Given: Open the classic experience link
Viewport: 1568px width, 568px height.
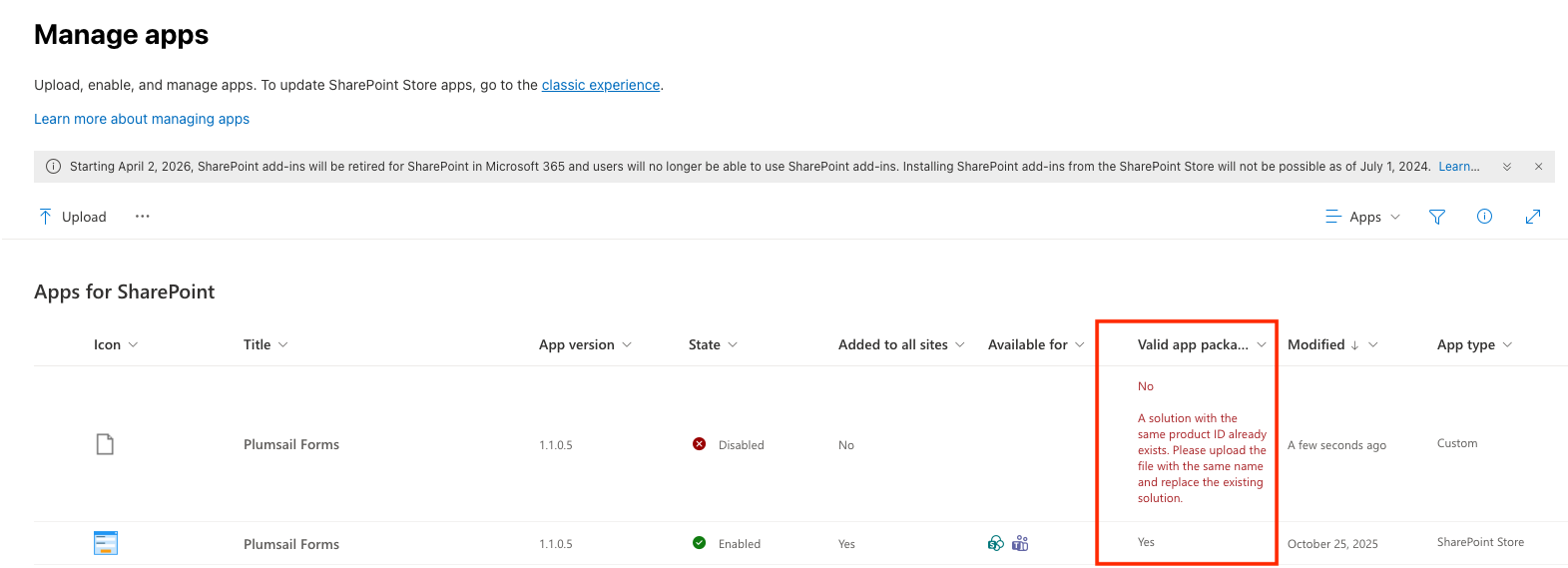Looking at the screenshot, I should (600, 85).
